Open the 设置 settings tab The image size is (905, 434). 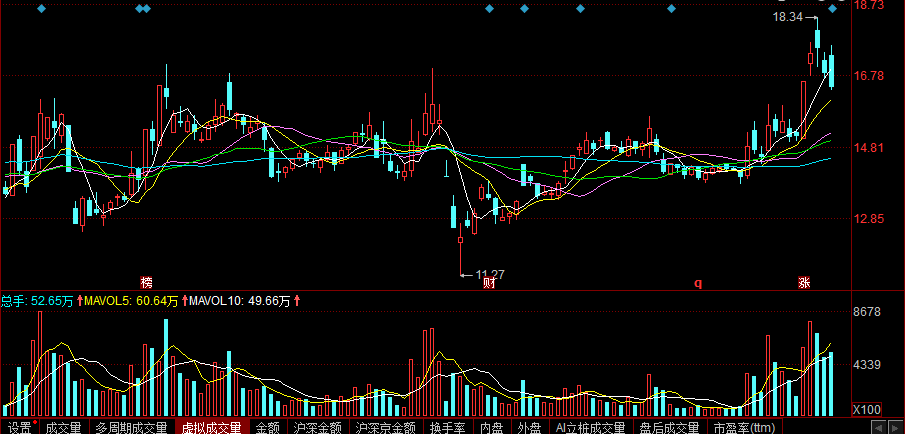[x=20, y=428]
